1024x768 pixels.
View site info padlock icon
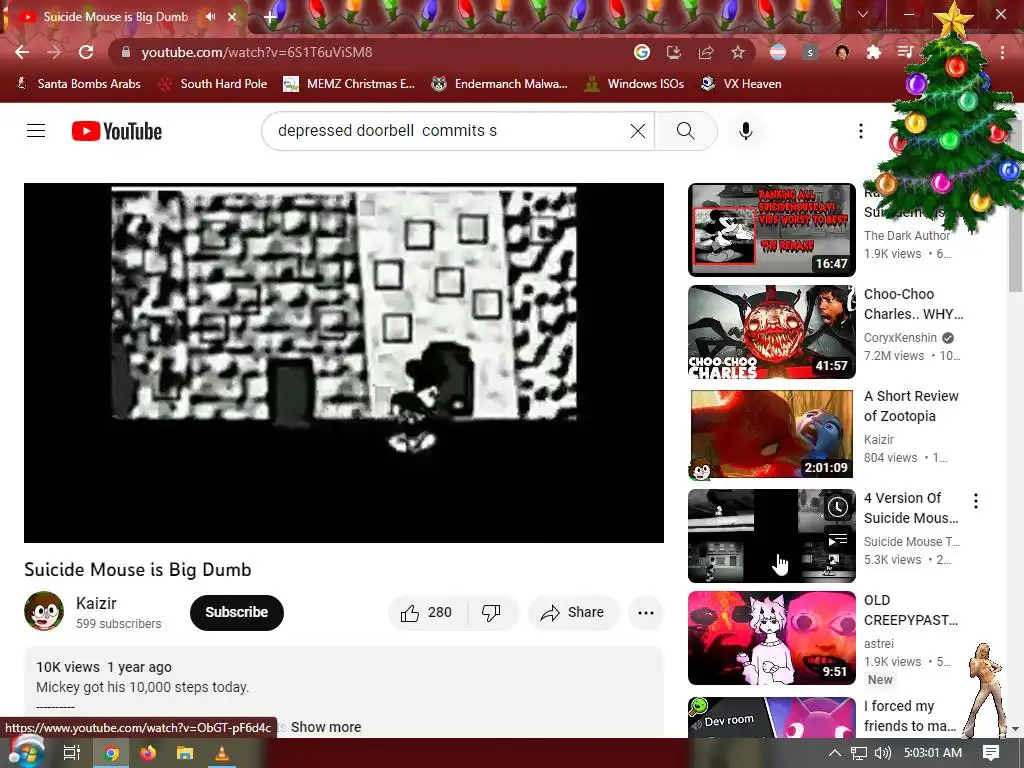point(125,52)
